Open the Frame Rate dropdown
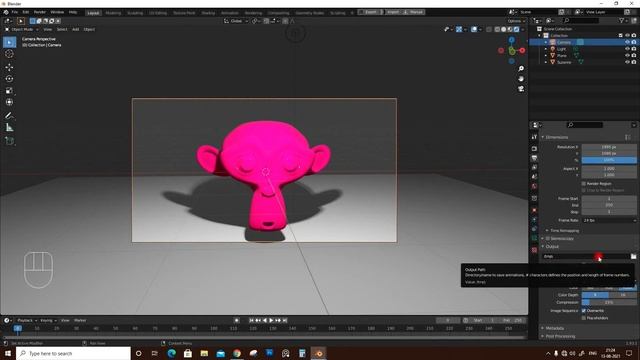This screenshot has height=360, width=640. coord(609,220)
